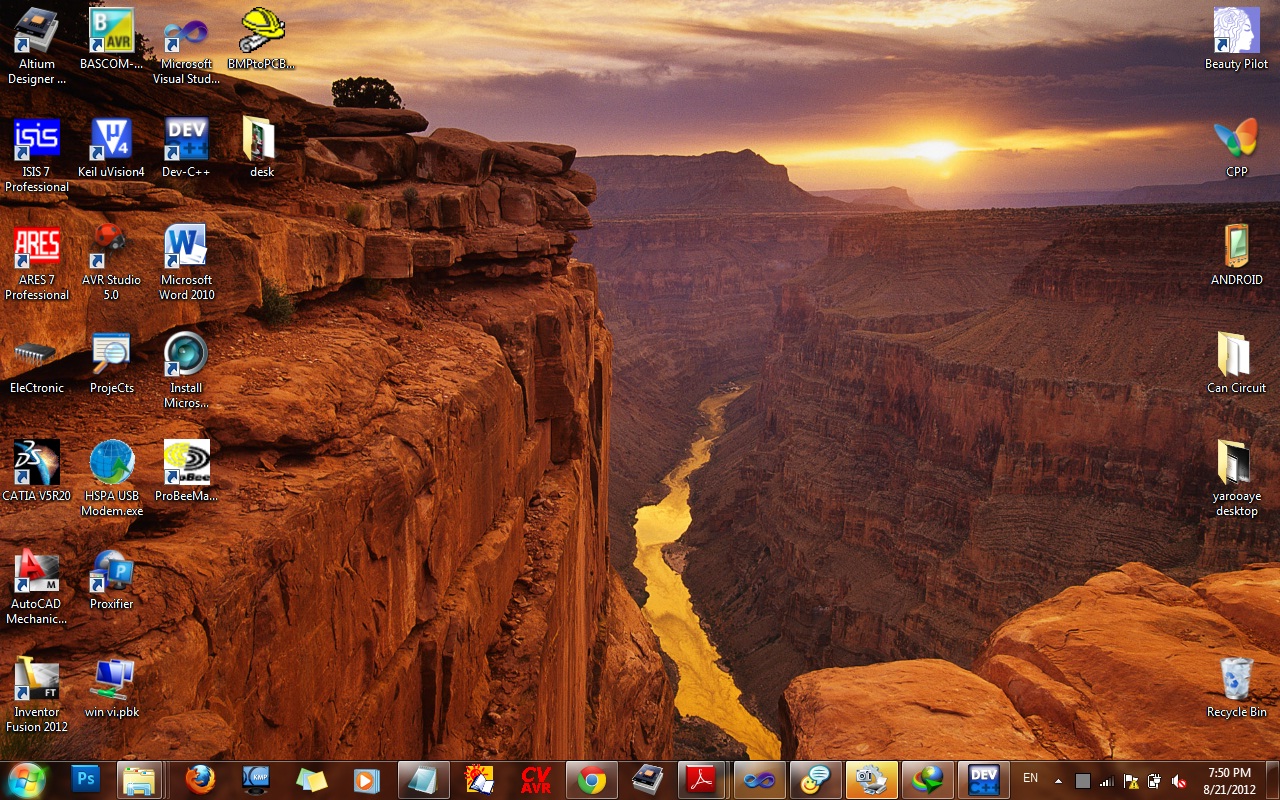The width and height of the screenshot is (1280, 800).
Task: Click the Install Micros... desktop shortcut
Action: [186, 371]
